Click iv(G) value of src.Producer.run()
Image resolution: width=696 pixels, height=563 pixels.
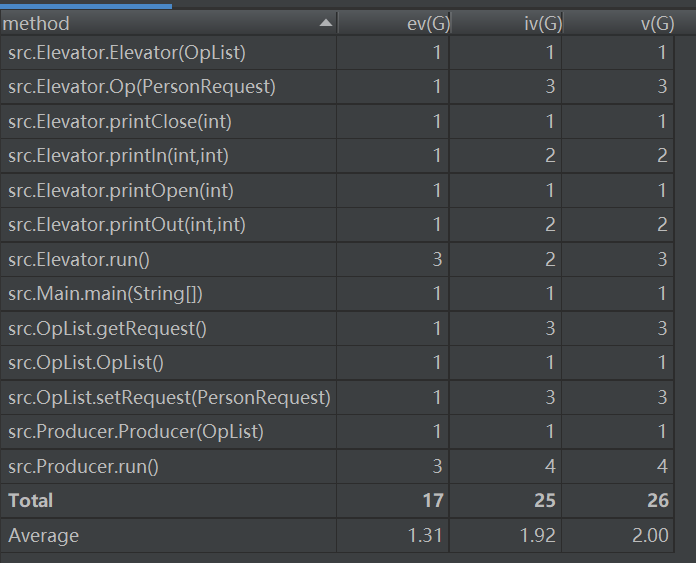[x=550, y=466]
